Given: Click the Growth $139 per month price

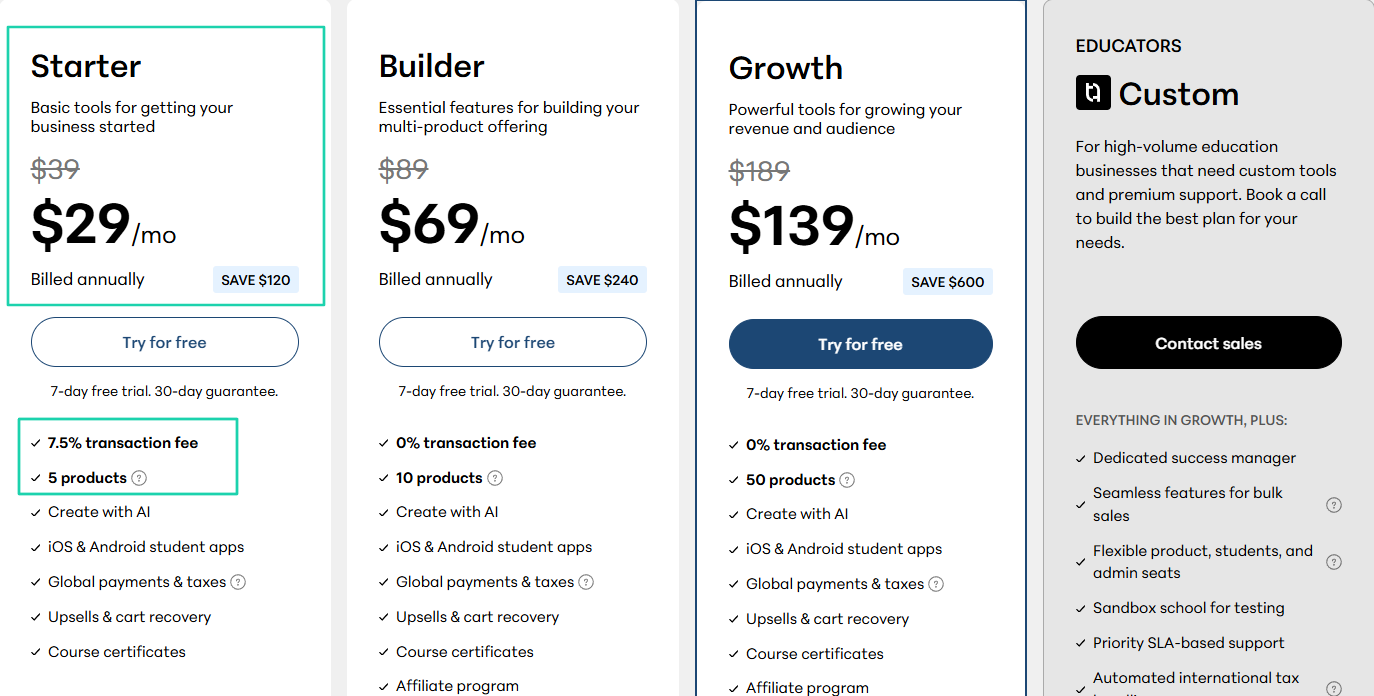Looking at the screenshot, I should (814, 226).
